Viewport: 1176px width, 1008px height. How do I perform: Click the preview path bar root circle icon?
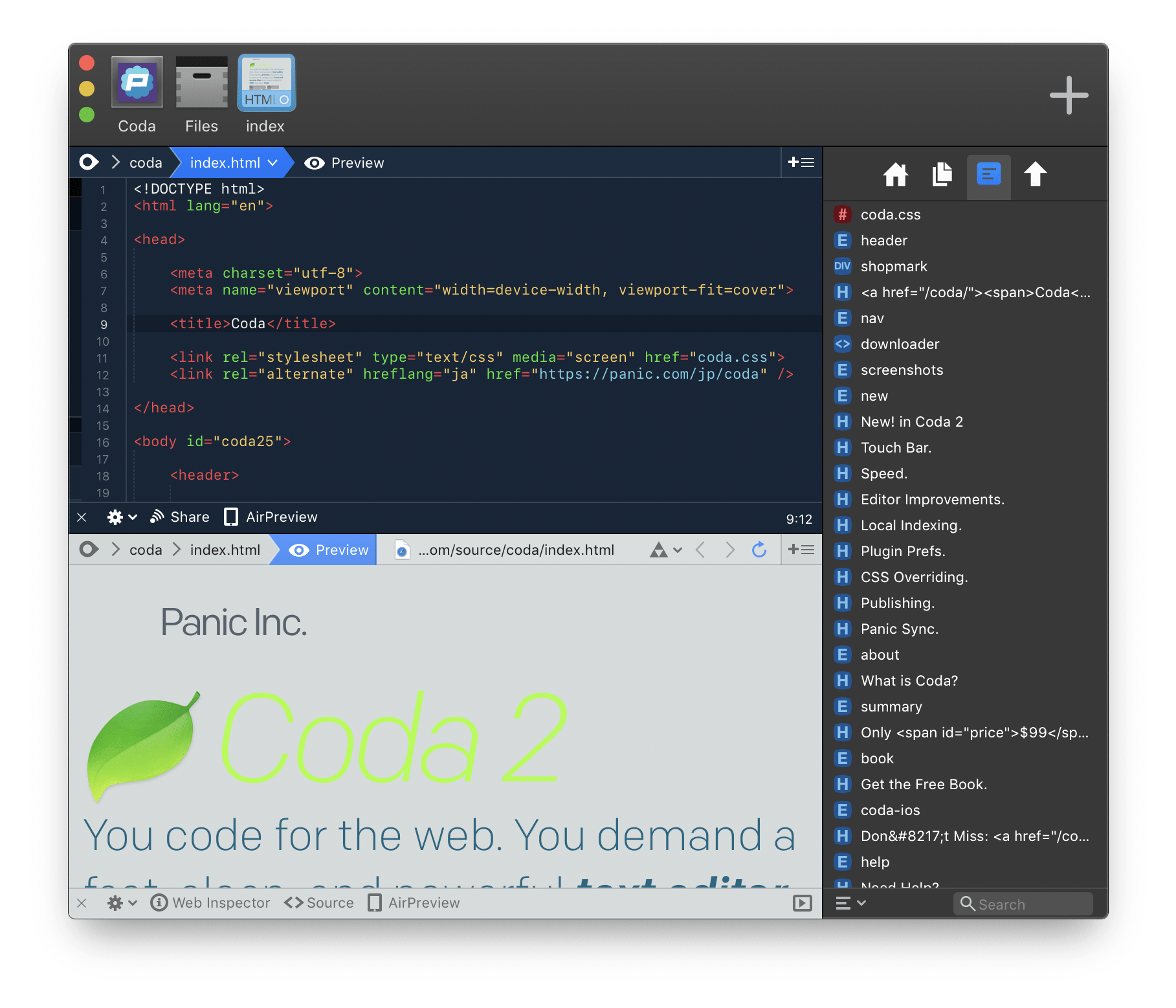point(89,549)
